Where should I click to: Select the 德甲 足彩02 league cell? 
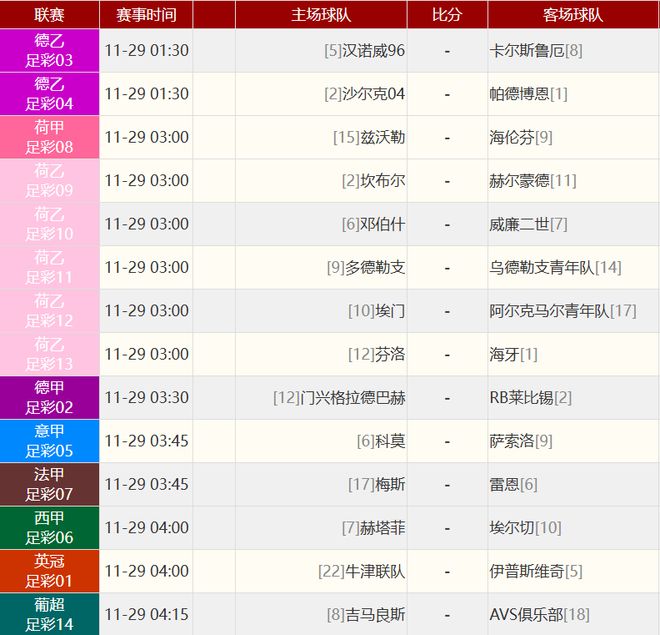(x=49, y=398)
